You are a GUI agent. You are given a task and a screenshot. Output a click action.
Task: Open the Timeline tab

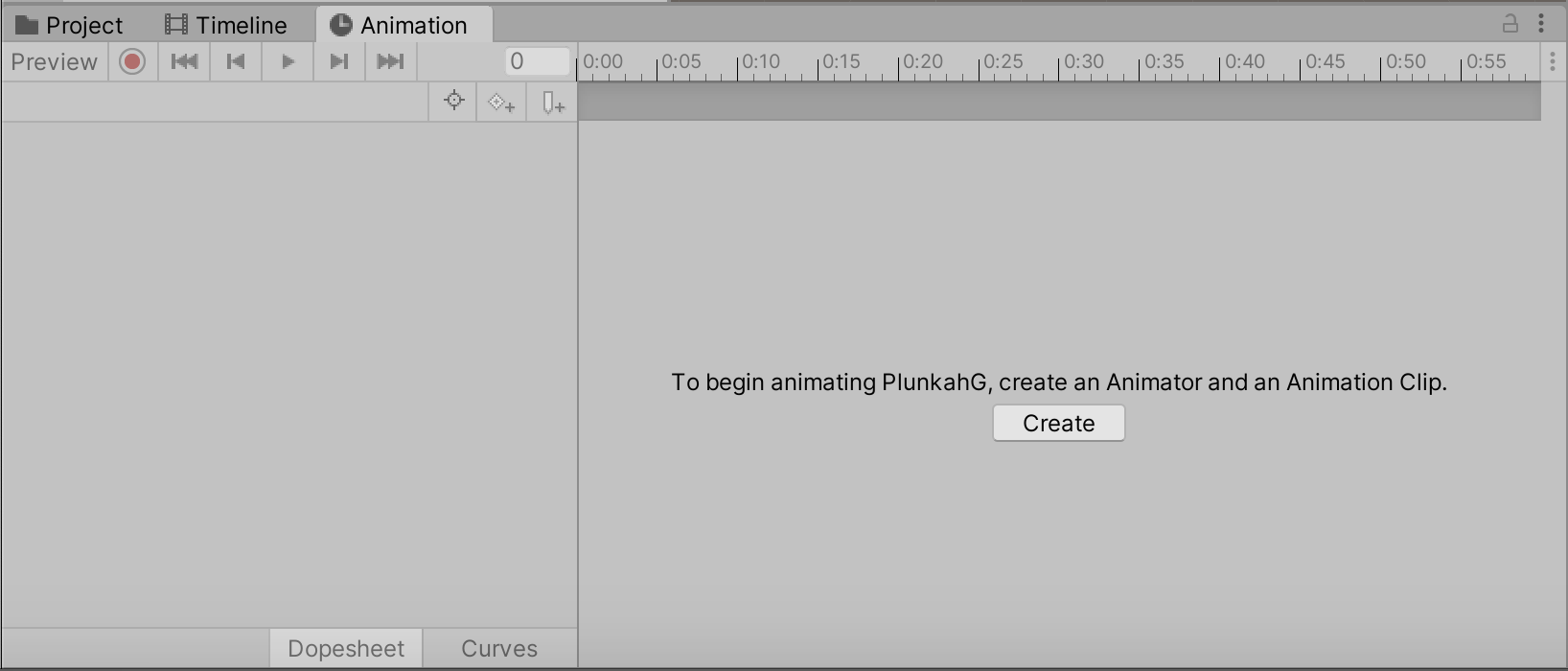pyautogui.click(x=226, y=25)
